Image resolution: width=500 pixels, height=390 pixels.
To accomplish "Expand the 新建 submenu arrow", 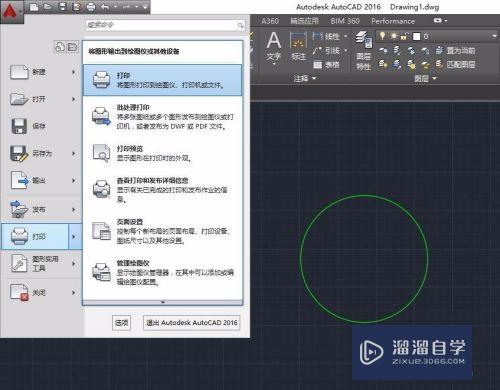I will point(74,72).
